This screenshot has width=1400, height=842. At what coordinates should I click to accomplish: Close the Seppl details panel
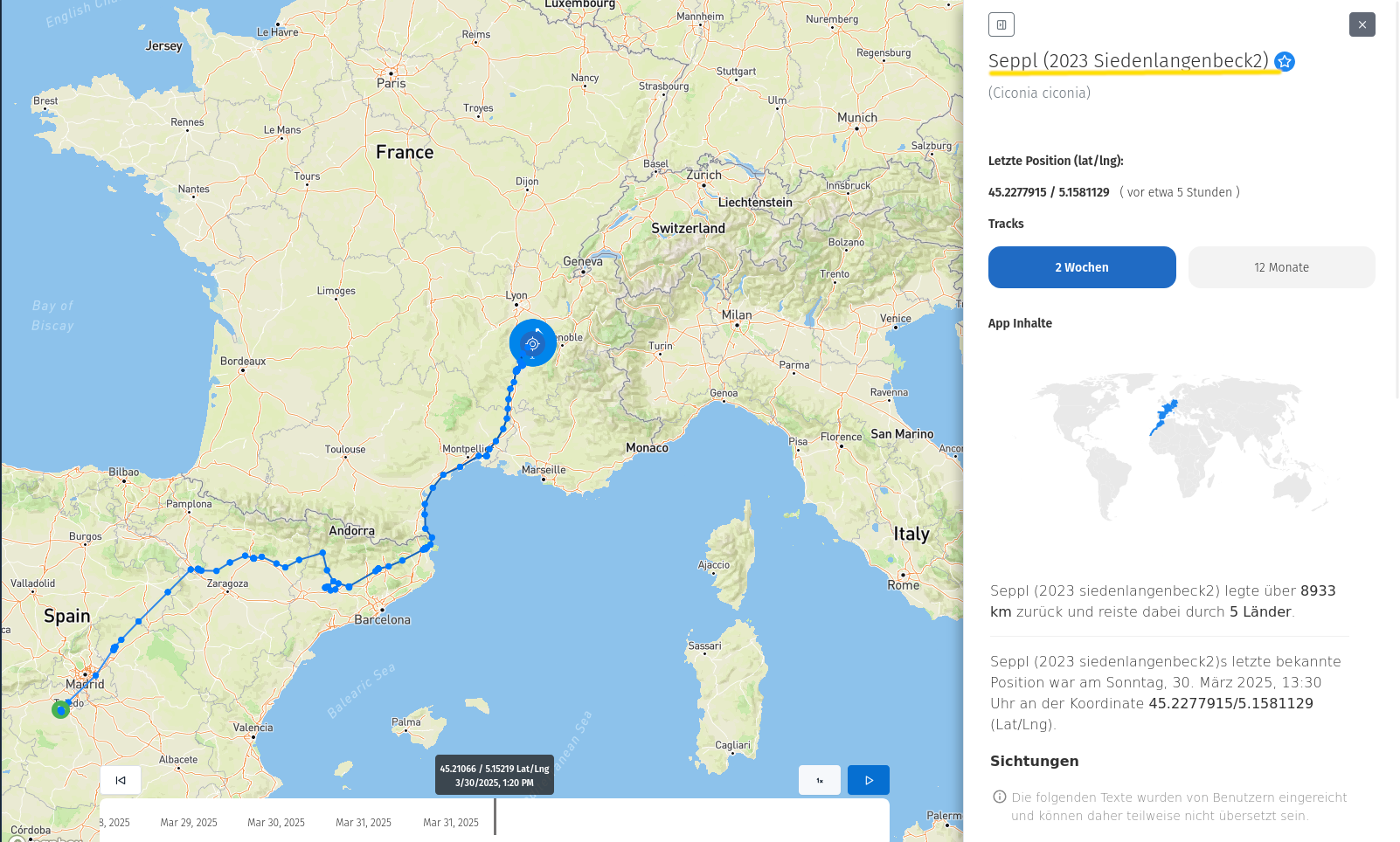tap(1362, 24)
